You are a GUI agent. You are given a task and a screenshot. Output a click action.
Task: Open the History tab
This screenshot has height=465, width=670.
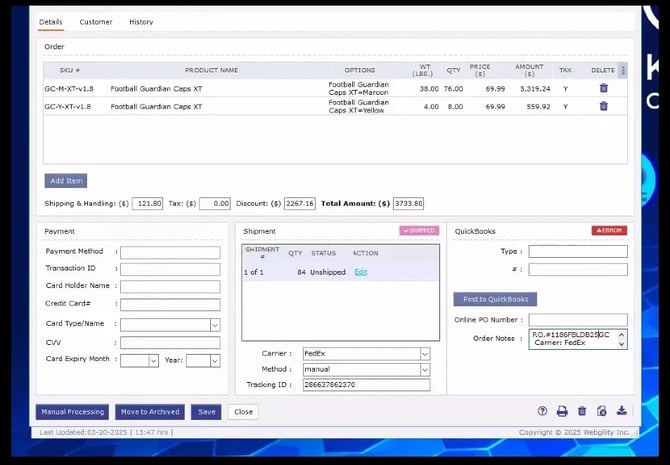pos(141,21)
